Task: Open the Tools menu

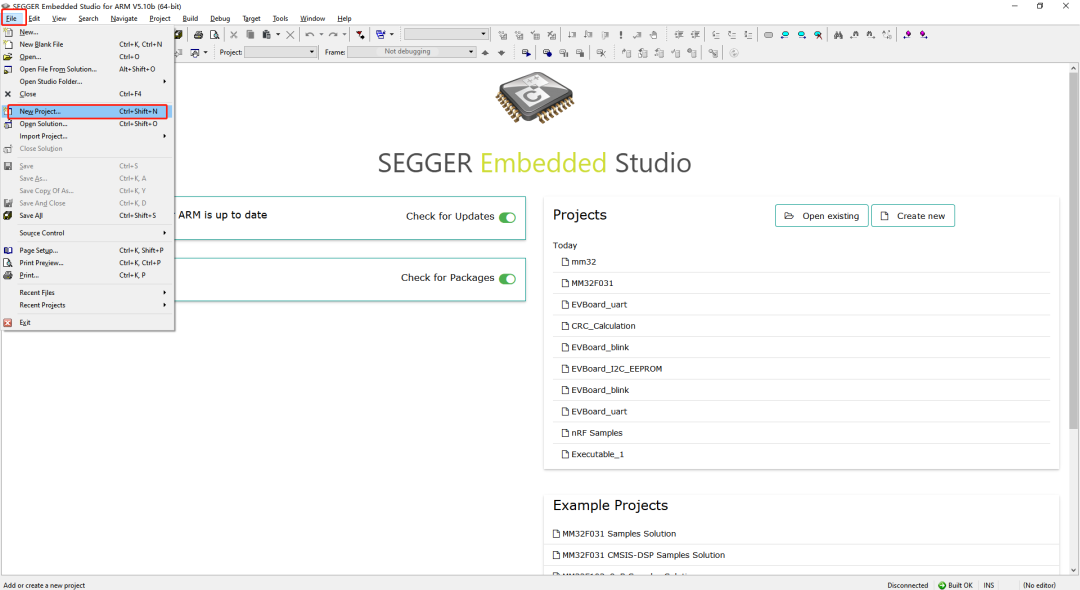Action: click(280, 19)
